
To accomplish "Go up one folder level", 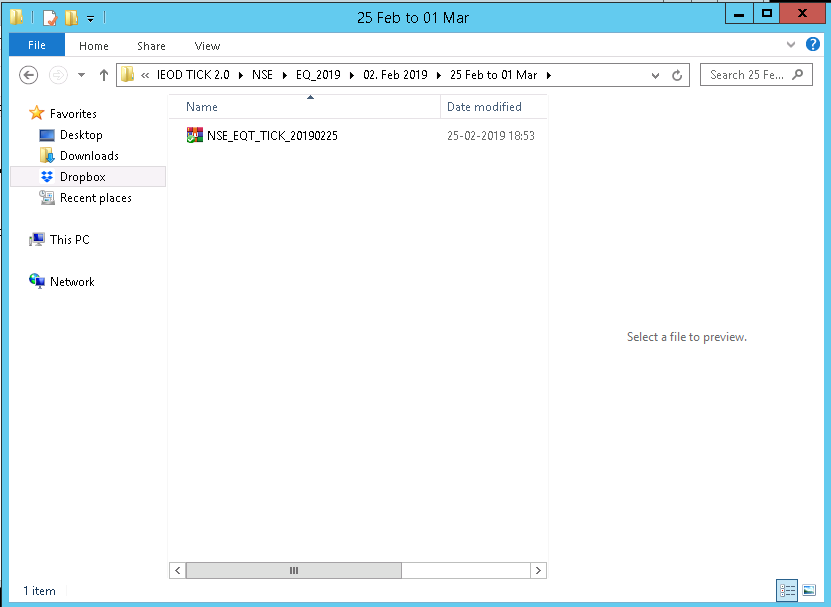I will (104, 75).
